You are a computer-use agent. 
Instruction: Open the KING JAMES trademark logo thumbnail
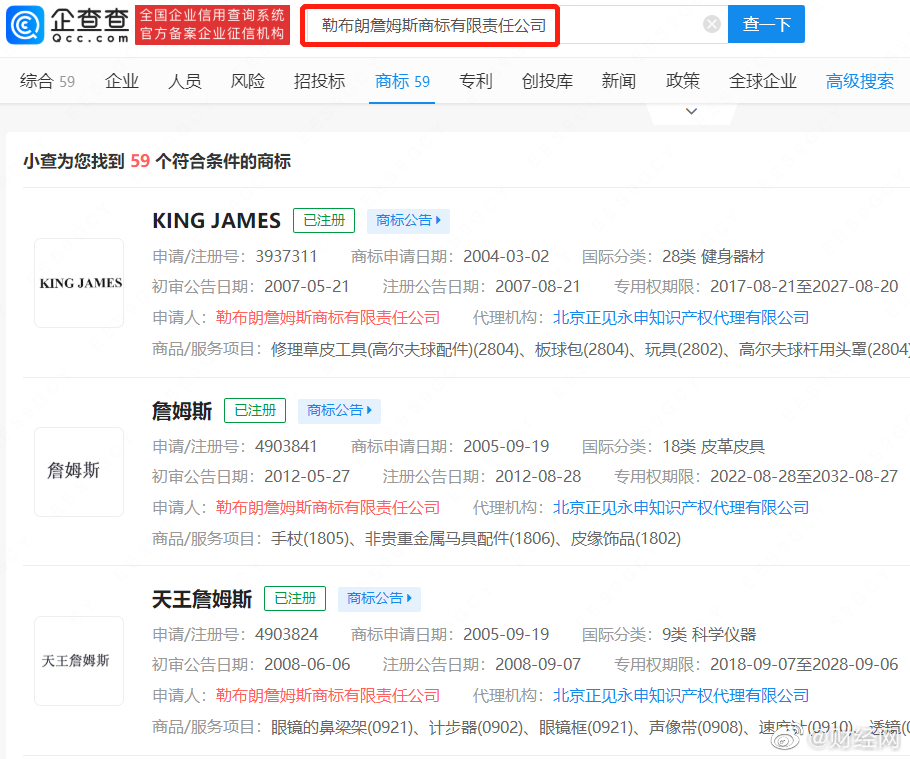[79, 283]
